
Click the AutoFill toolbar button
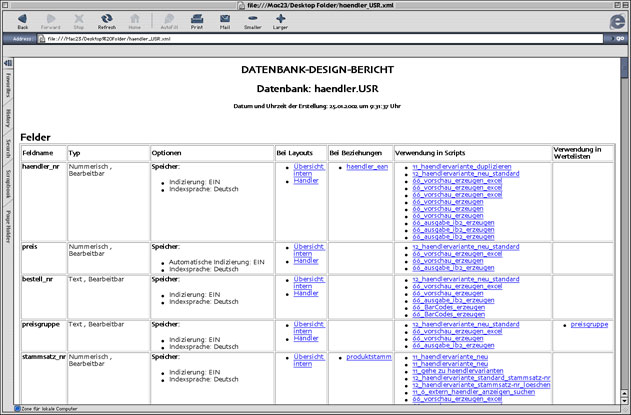(x=169, y=21)
